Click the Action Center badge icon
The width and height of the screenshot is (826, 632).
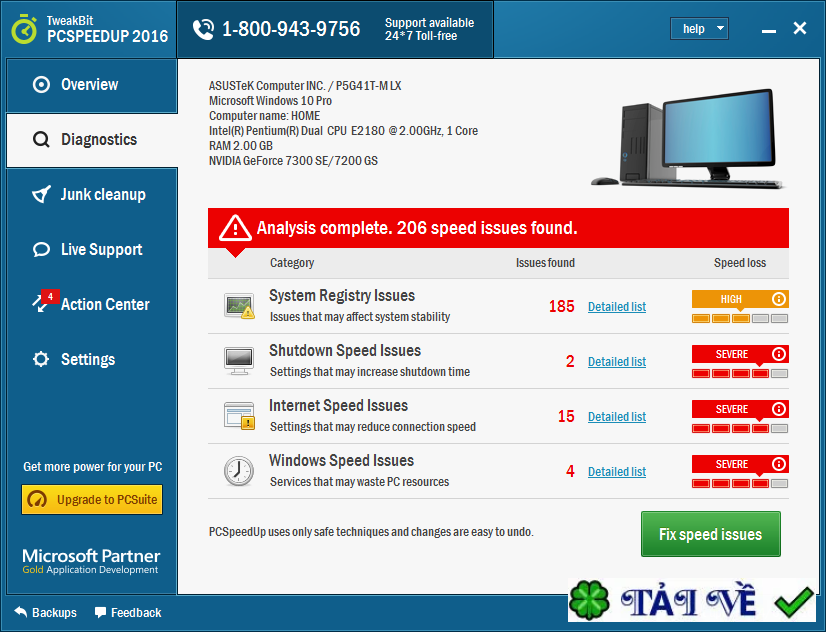coord(44,301)
